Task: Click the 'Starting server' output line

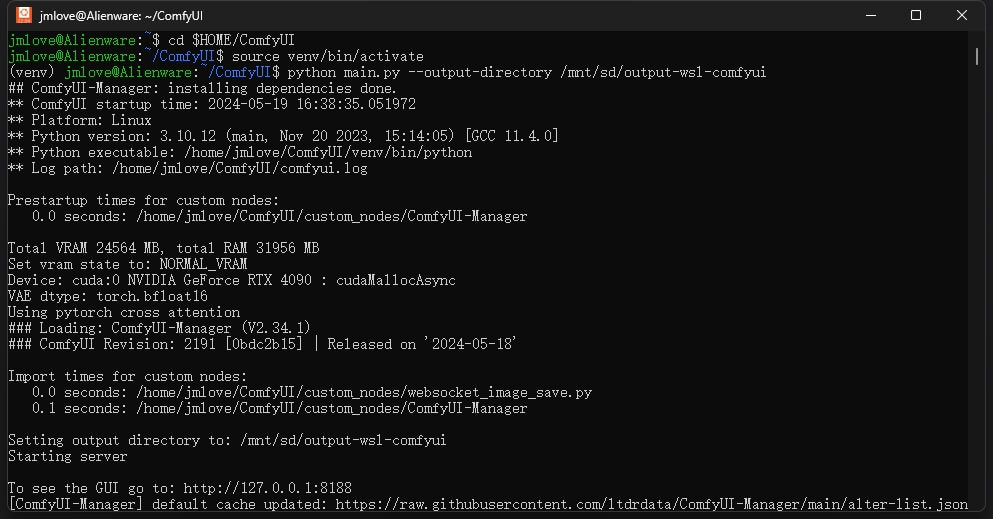Action: coord(67,456)
